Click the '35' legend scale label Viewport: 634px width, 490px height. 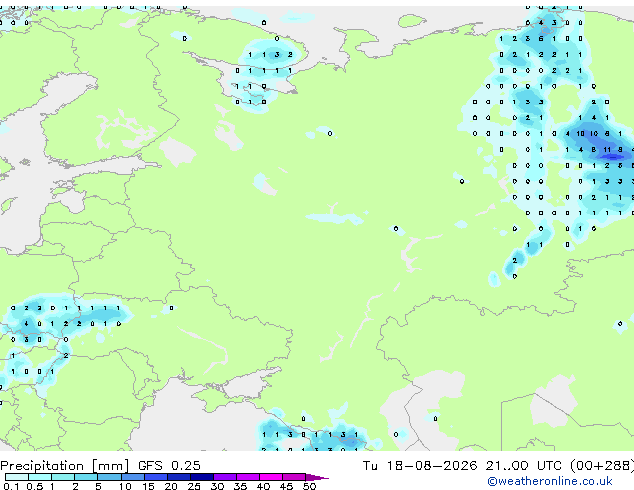click(x=240, y=486)
